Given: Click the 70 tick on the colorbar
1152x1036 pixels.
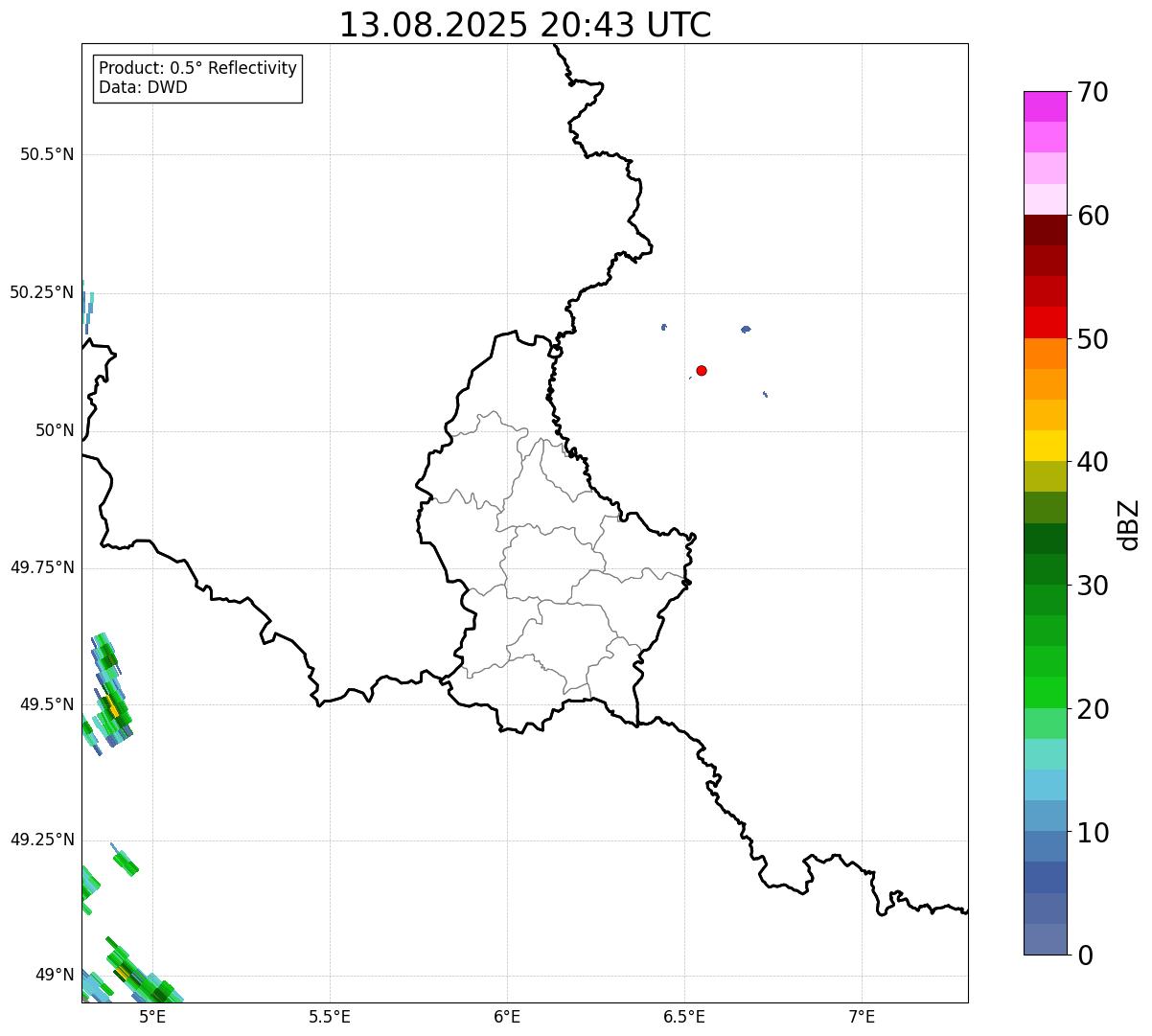Looking at the screenshot, I should [x=1093, y=92].
